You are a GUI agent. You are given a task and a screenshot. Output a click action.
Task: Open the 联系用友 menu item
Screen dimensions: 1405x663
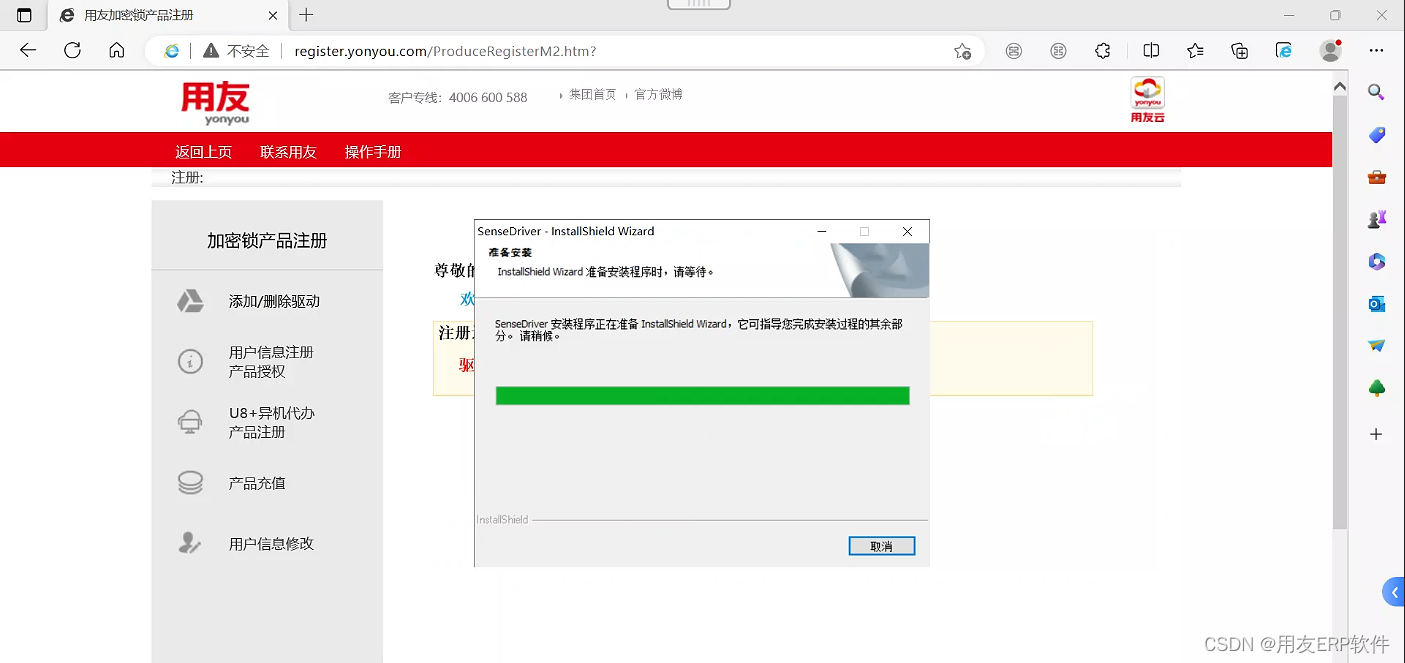[288, 152]
